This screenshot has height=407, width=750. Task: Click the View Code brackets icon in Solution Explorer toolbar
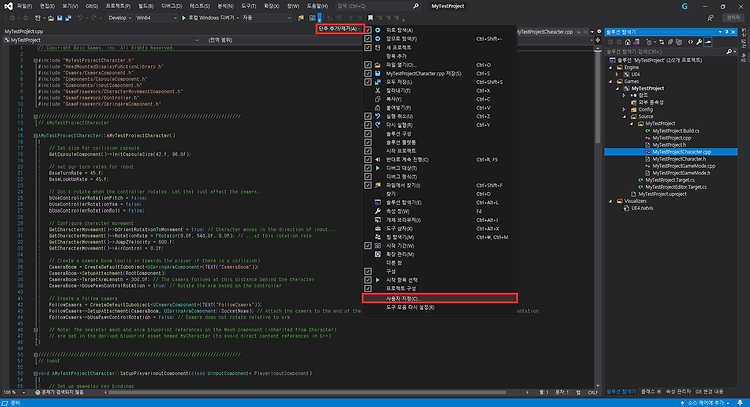tap(690, 42)
